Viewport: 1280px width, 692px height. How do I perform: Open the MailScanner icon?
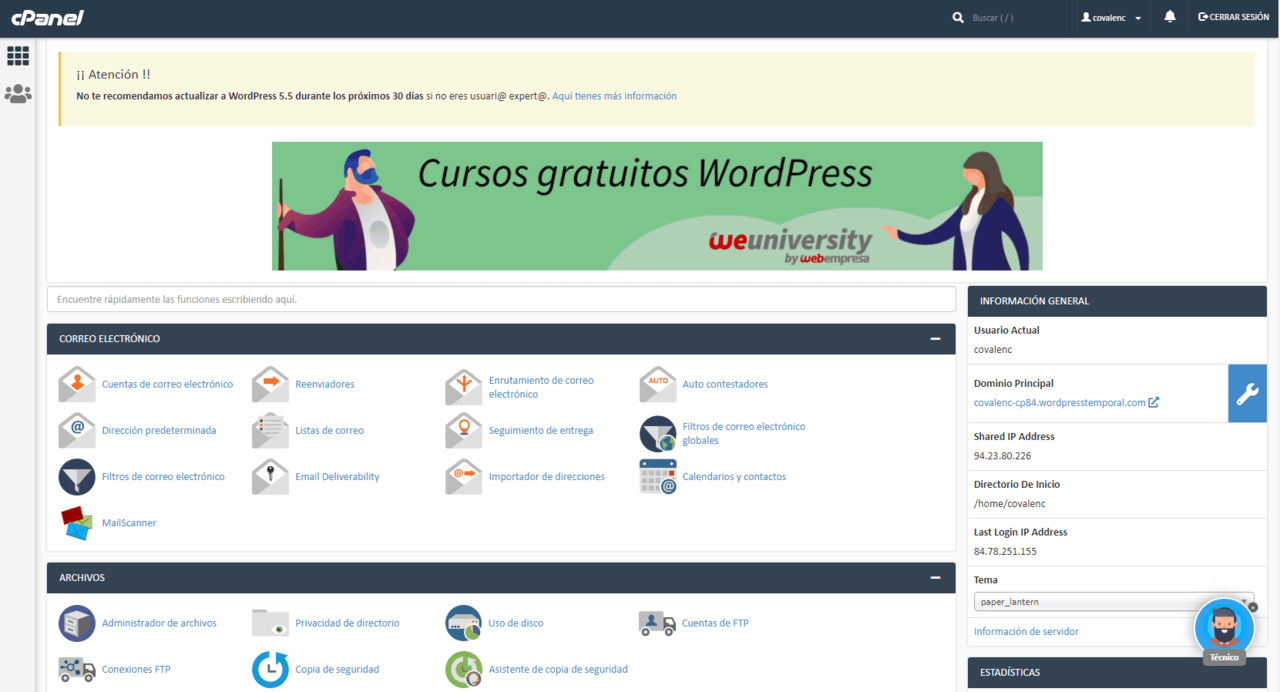[77, 523]
